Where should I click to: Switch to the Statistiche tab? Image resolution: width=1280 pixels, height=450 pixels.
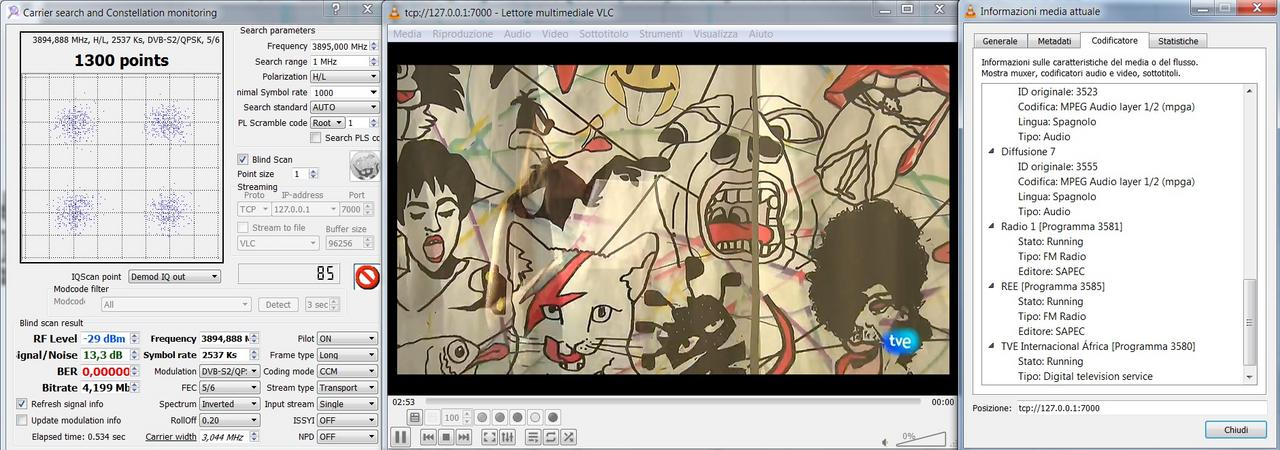[x=1178, y=41]
